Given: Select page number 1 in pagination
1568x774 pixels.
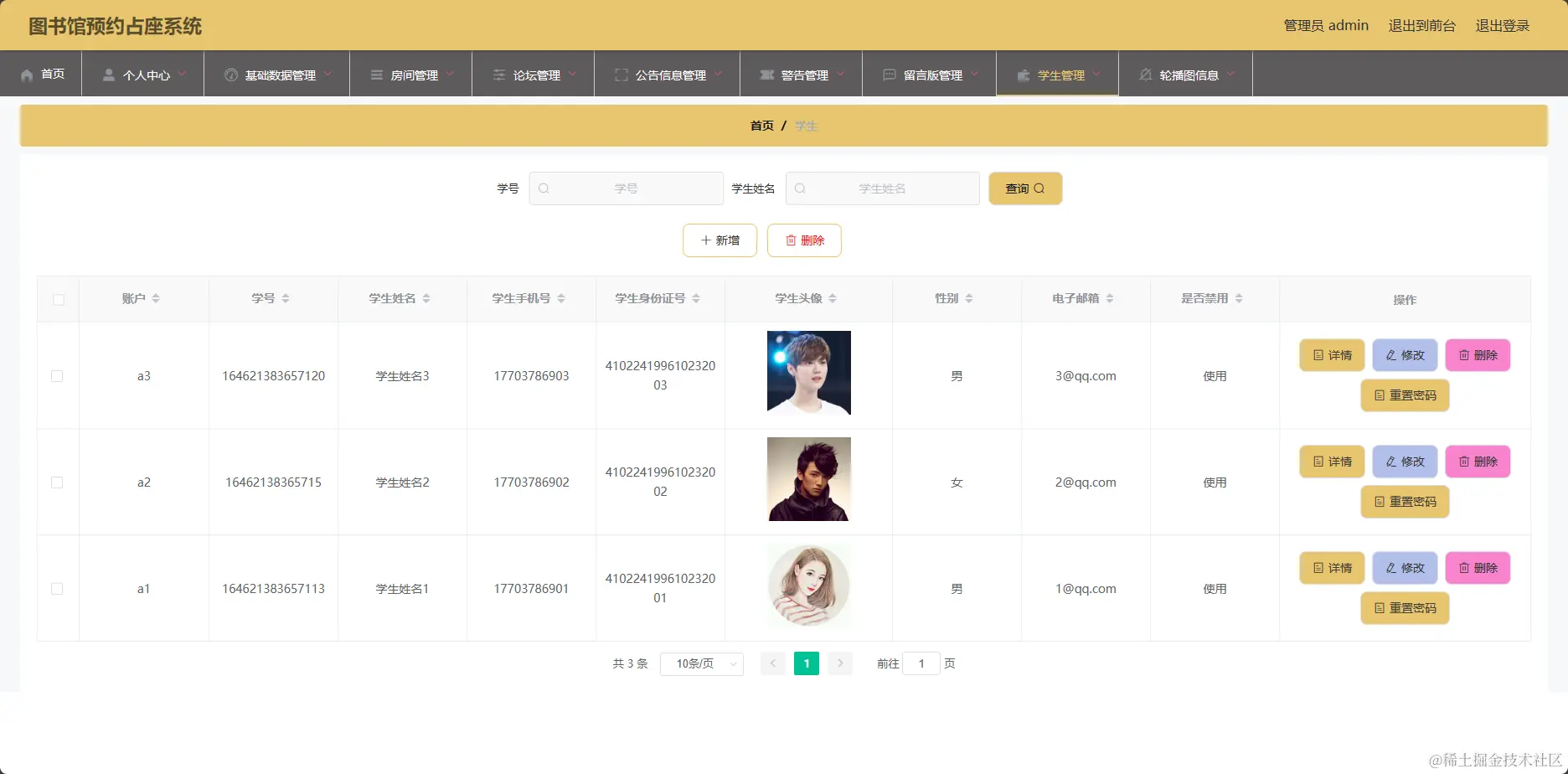Looking at the screenshot, I should pos(807,663).
